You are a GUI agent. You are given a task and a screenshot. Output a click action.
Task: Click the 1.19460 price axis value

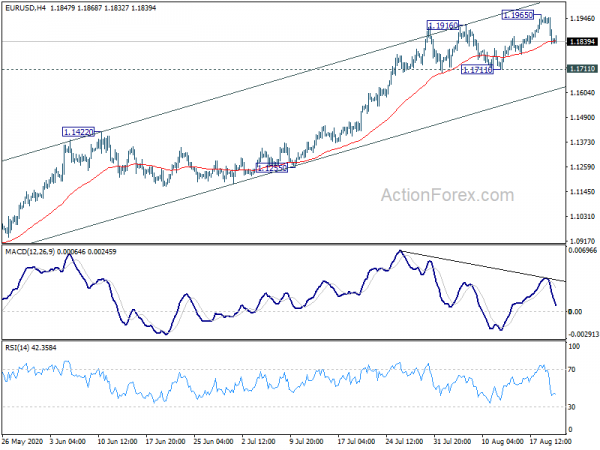click(x=582, y=18)
